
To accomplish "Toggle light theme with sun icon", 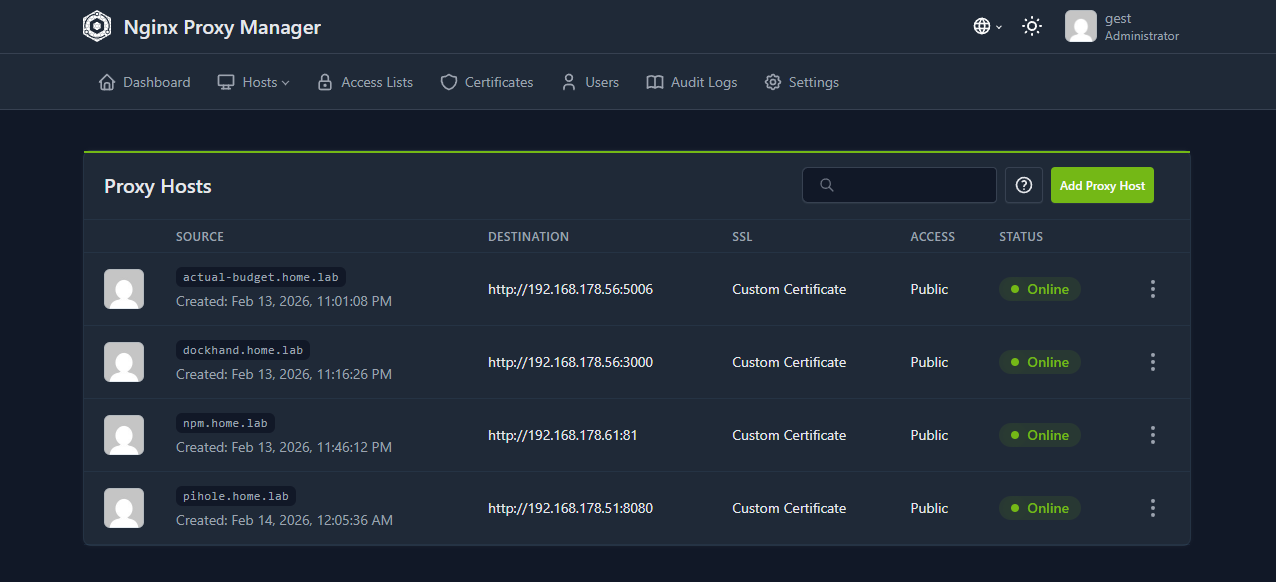I will point(1032,26).
